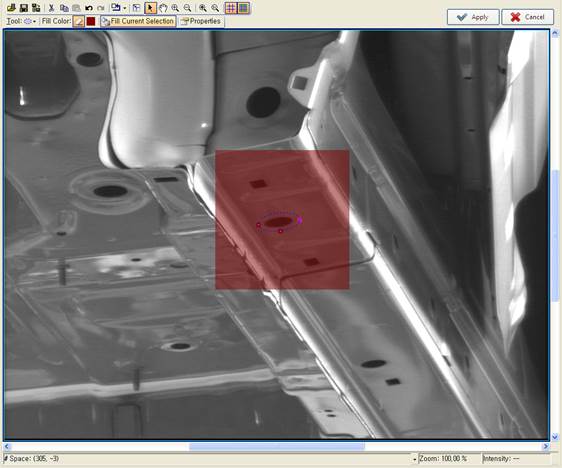The width and height of the screenshot is (562, 468).
Task: Open the Properties toolbar item
Action: (x=201, y=21)
